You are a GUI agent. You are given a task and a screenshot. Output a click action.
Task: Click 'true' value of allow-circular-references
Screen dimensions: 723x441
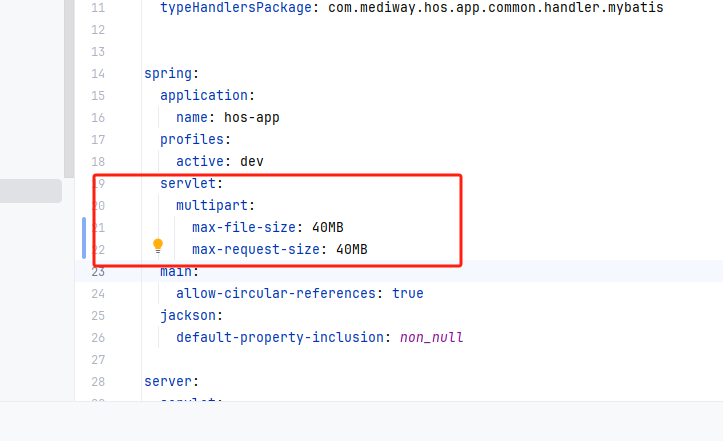tap(407, 293)
